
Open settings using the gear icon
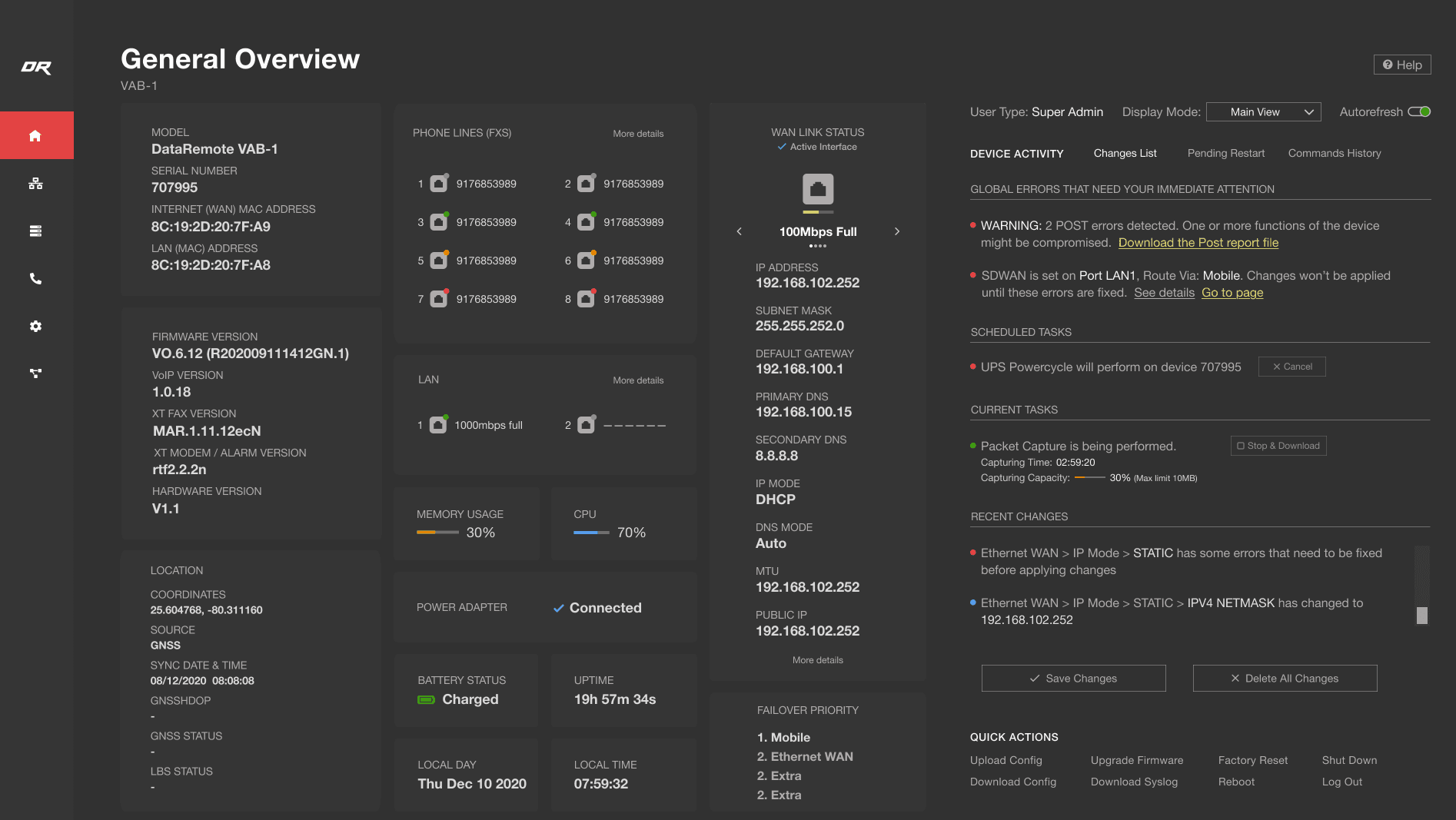(x=35, y=326)
